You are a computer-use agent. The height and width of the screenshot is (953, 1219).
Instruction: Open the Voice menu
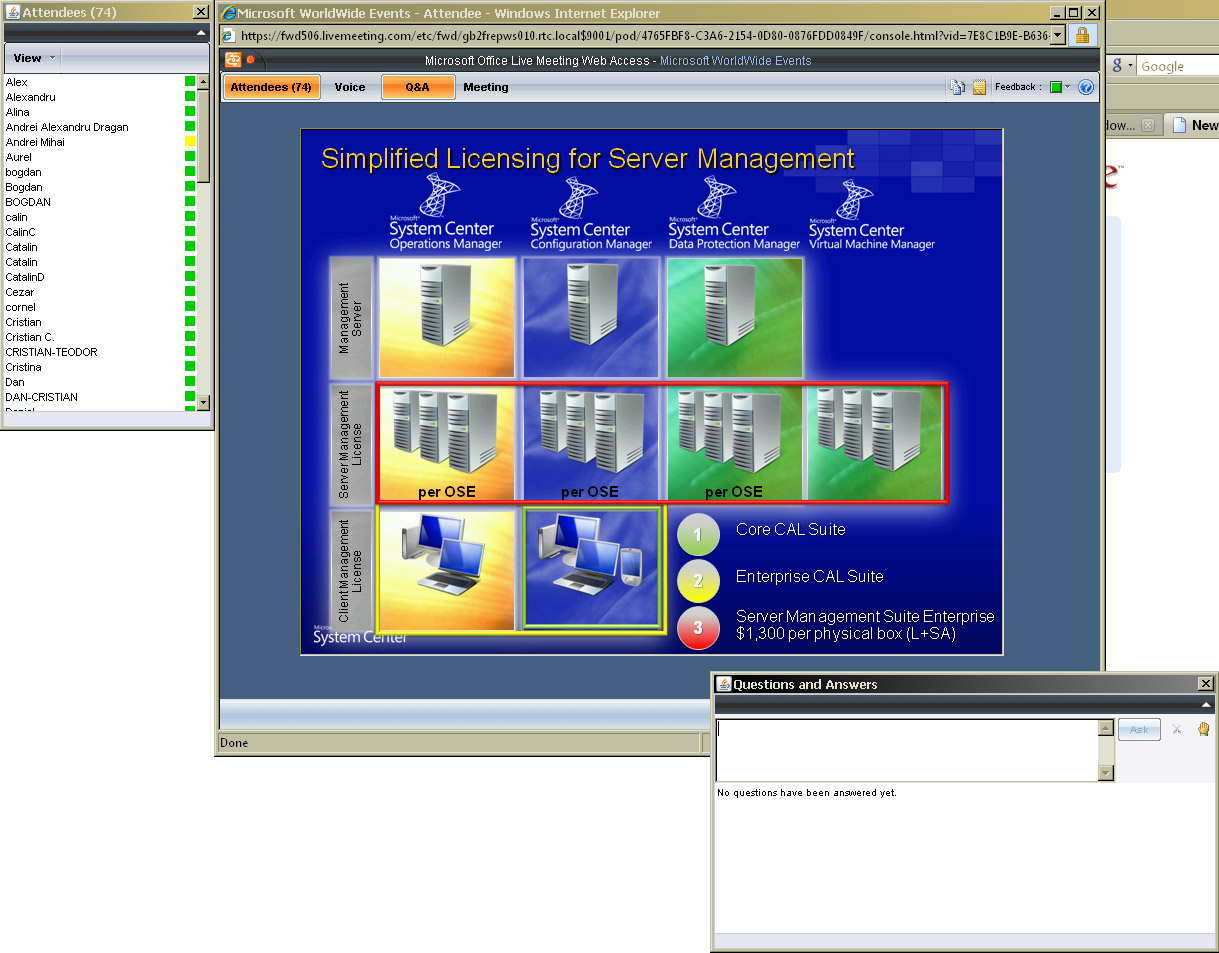[x=350, y=87]
